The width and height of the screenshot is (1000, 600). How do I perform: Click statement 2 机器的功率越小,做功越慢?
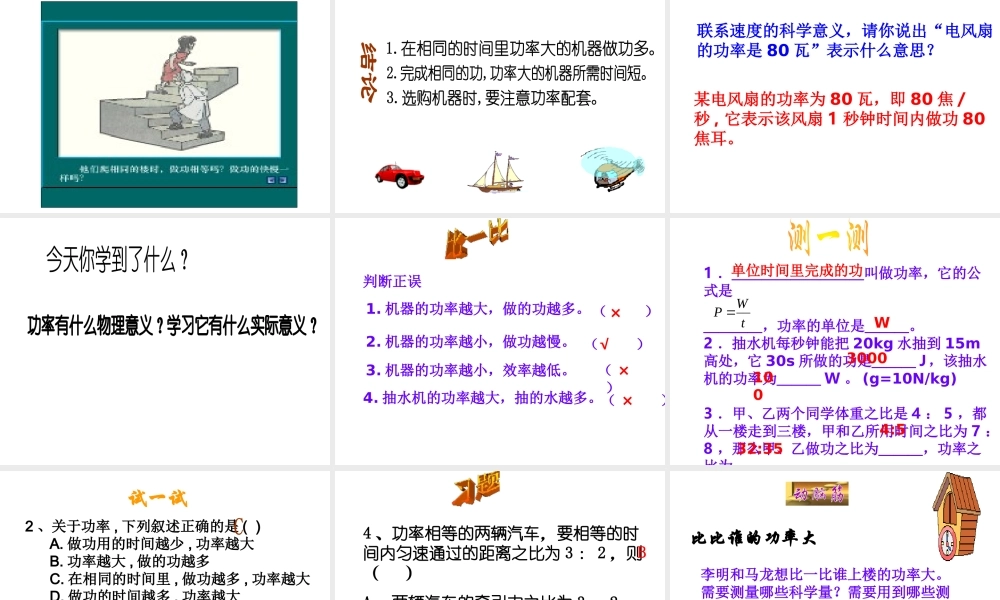pyautogui.click(x=468, y=342)
